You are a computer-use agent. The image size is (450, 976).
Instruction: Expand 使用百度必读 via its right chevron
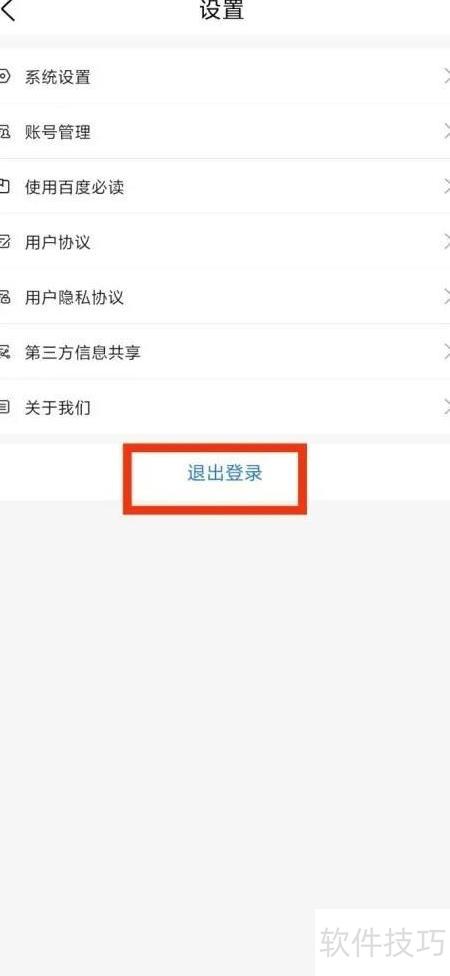(446, 187)
